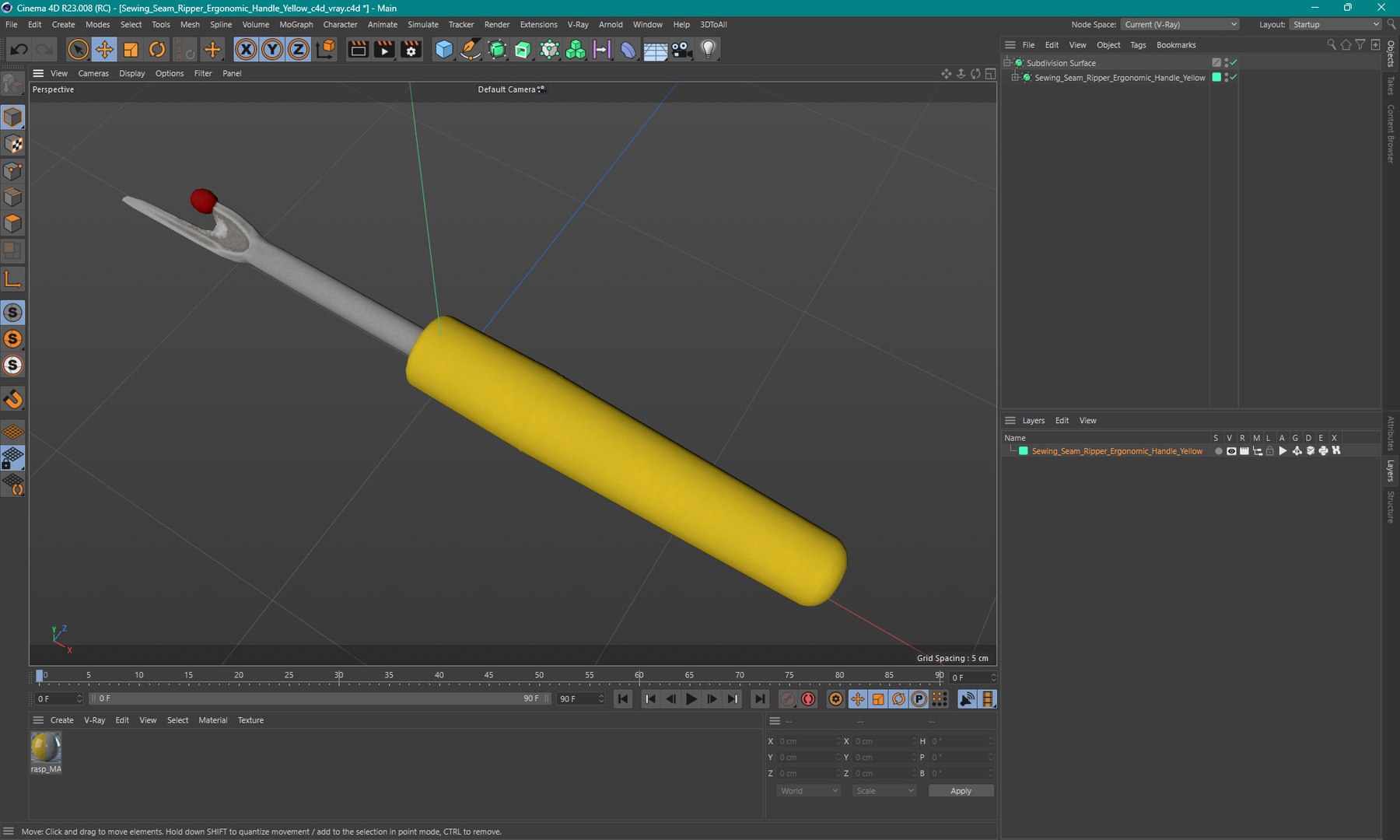Click Render View icon
This screenshot has width=1400, height=840.
click(358, 50)
